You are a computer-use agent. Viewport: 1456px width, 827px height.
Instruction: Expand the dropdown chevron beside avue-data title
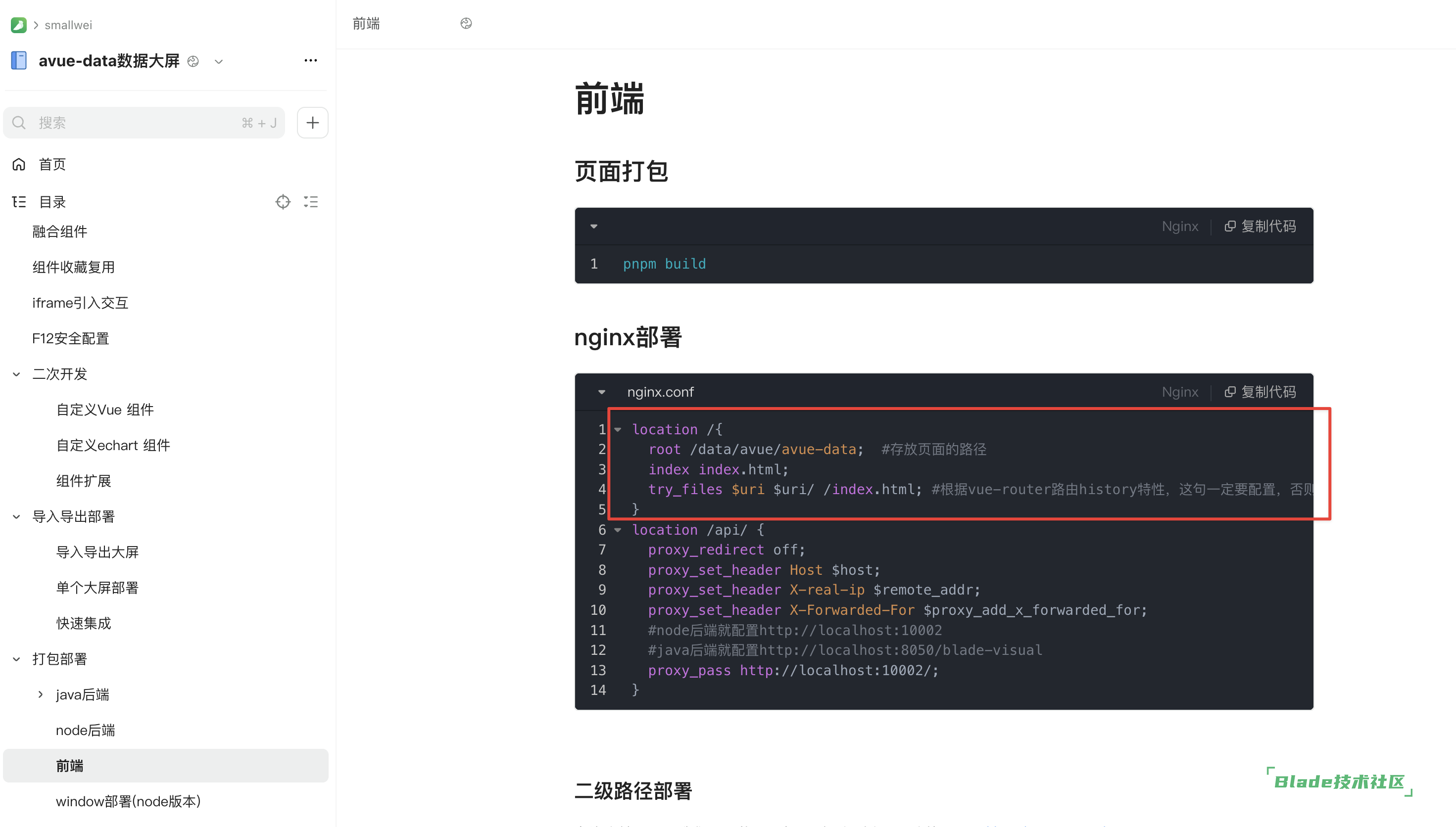pyautogui.click(x=219, y=61)
